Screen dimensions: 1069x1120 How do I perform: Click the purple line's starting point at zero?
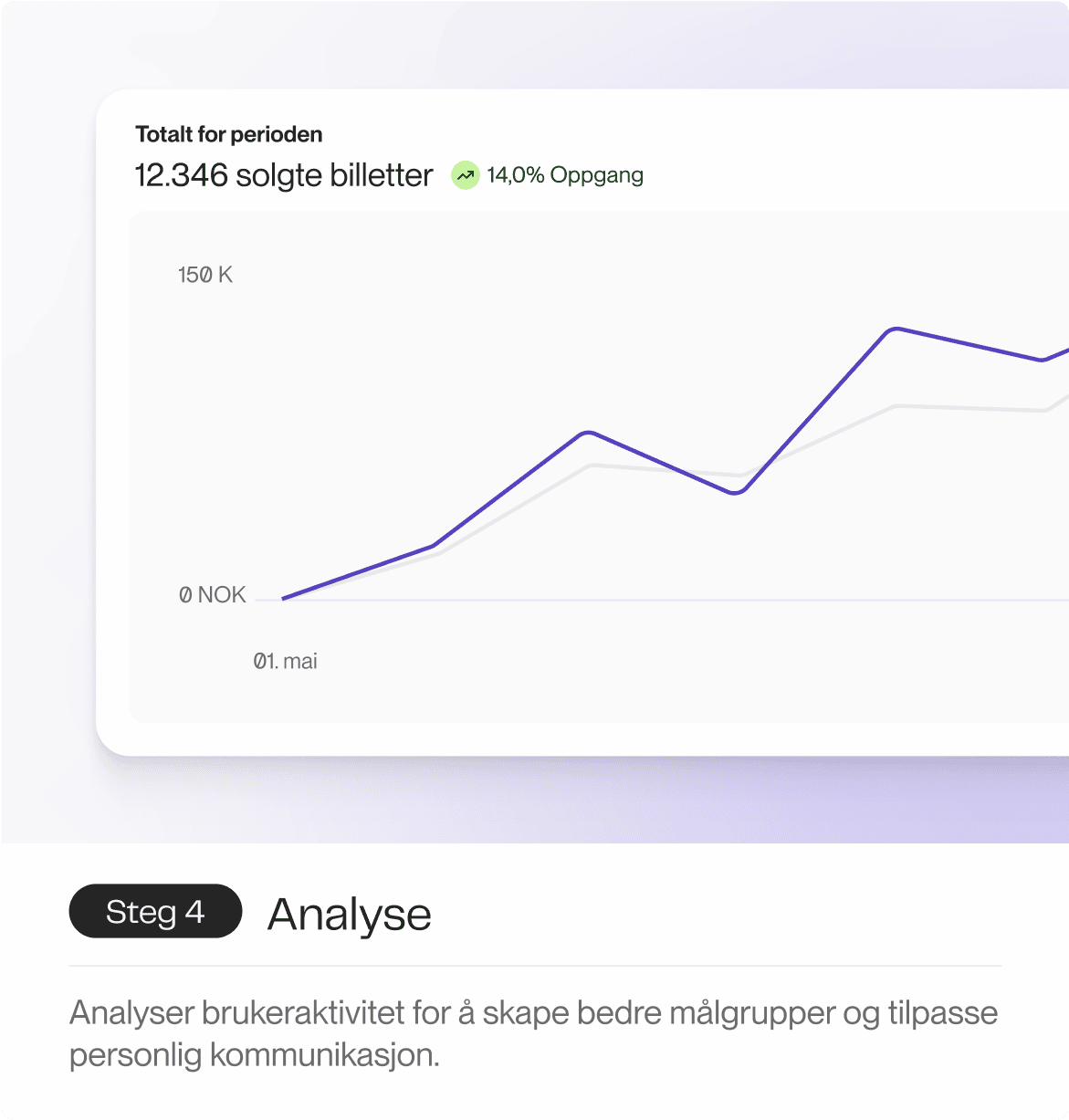coord(284,599)
